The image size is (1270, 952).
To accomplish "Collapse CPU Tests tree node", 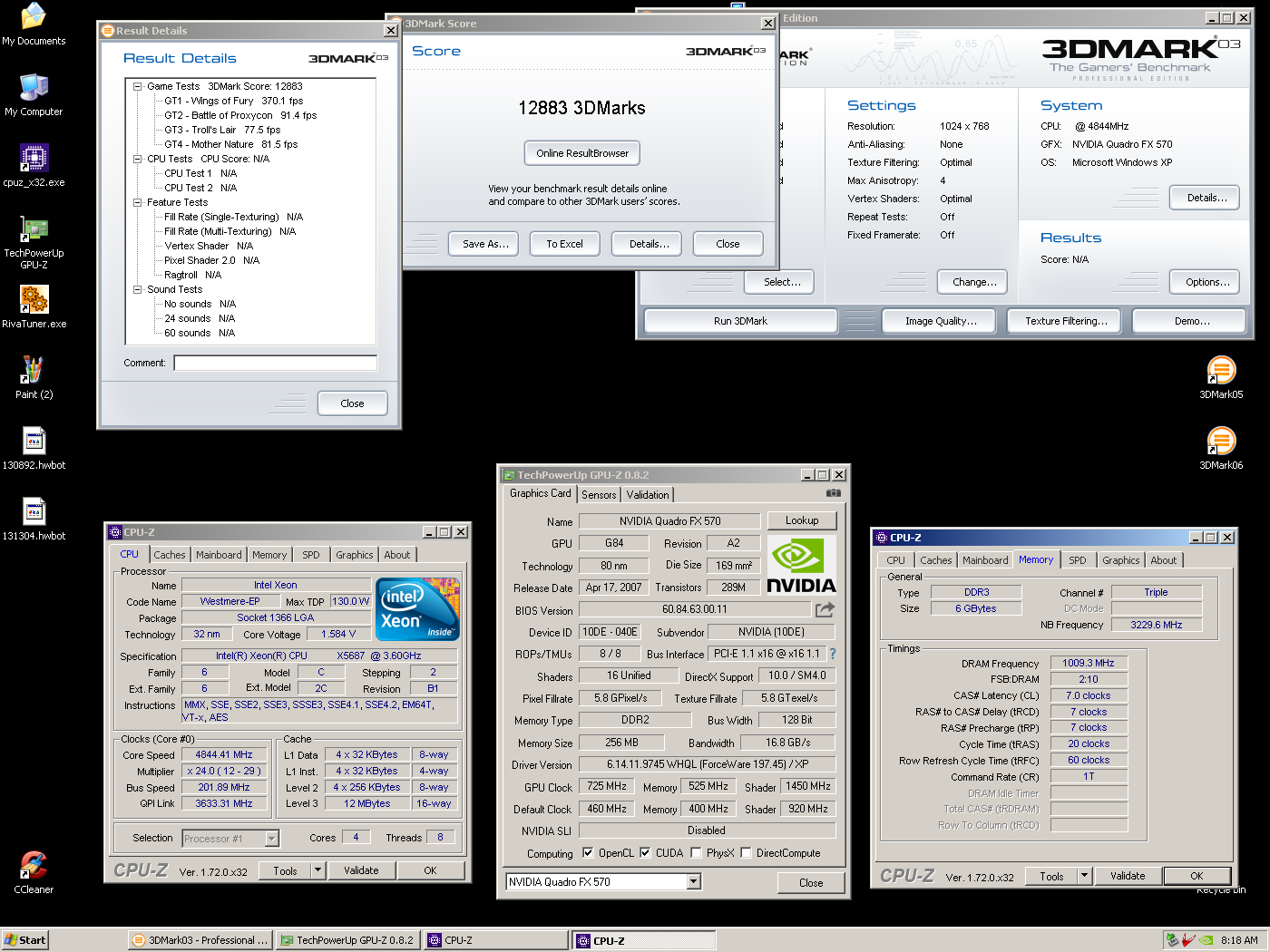I will coord(138,159).
